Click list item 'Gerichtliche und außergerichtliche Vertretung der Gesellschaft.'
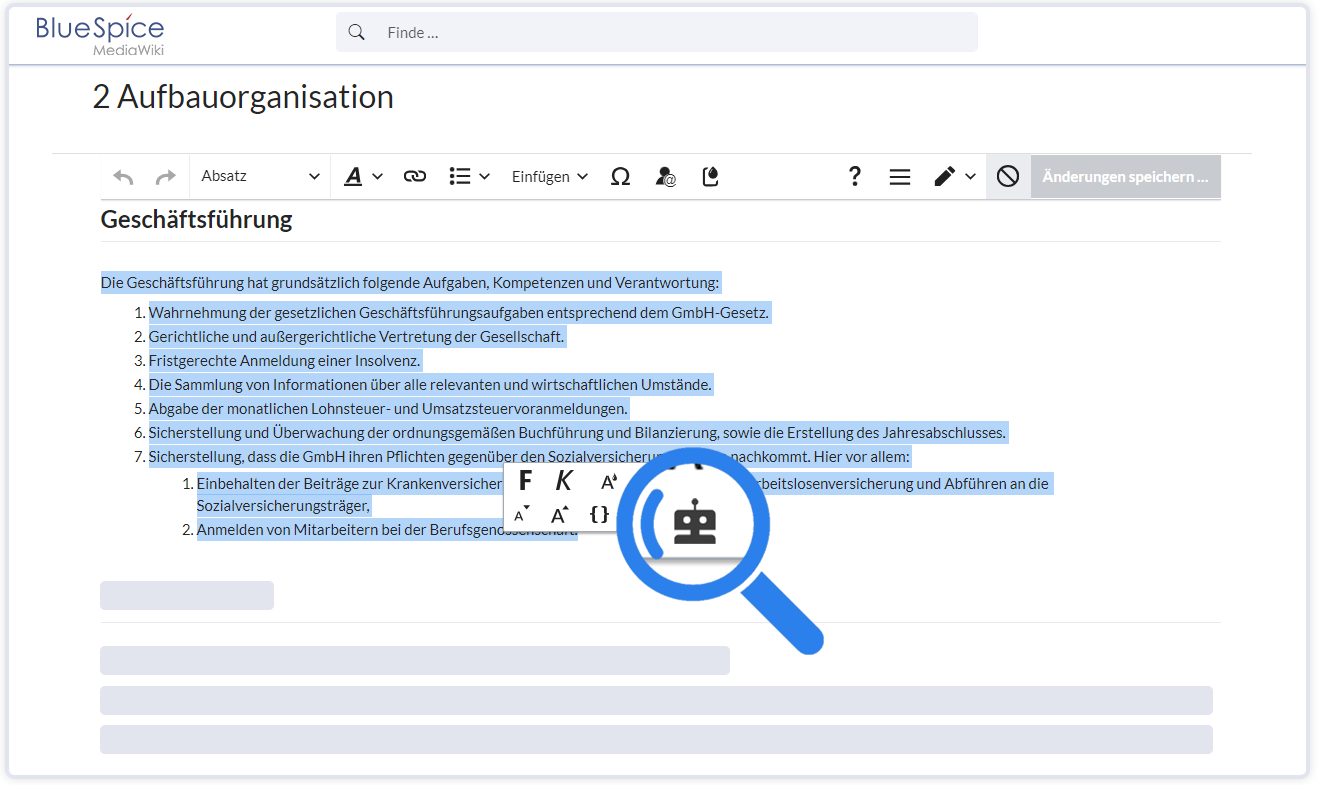 [x=357, y=336]
